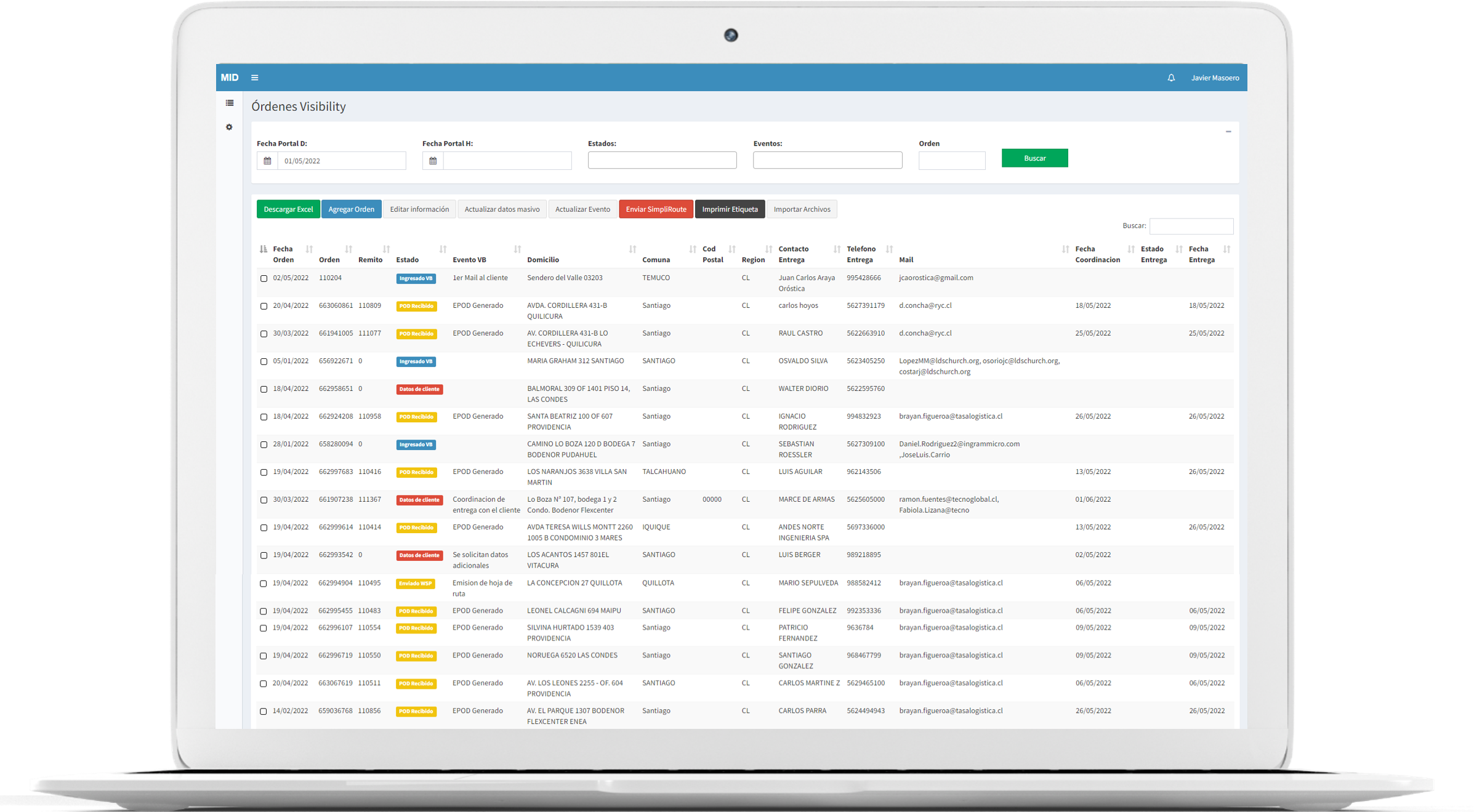Click the sidebar list icon
This screenshot has width=1474, height=812.
[x=230, y=103]
